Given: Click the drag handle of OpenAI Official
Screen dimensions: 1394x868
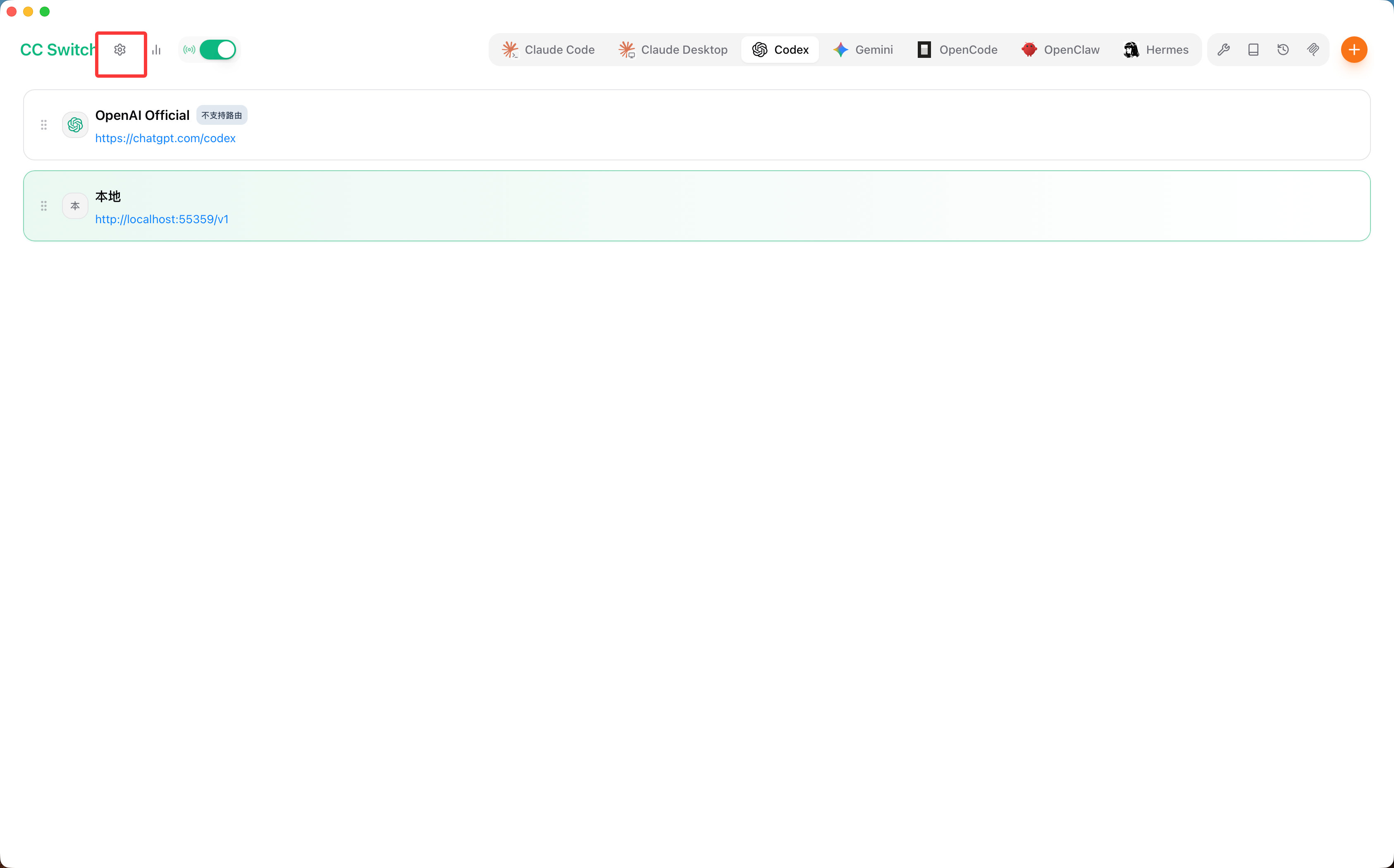Looking at the screenshot, I should [x=44, y=124].
